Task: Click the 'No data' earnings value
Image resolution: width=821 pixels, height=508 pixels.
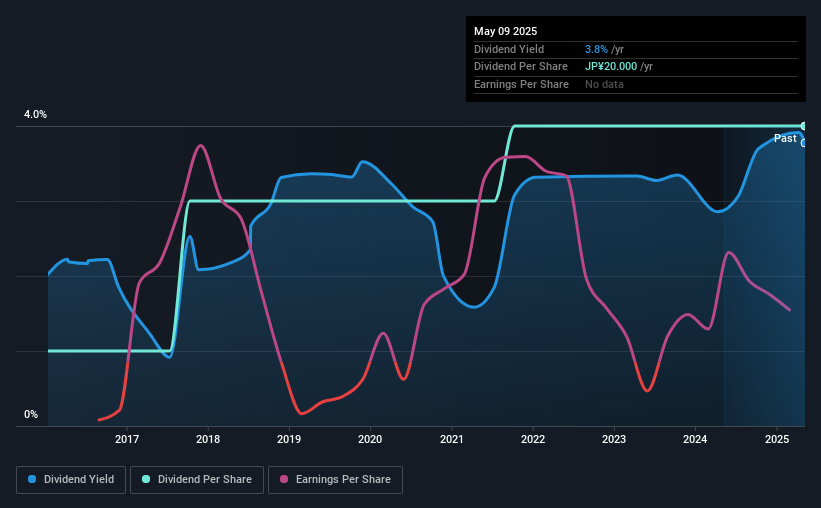Action: (x=604, y=84)
